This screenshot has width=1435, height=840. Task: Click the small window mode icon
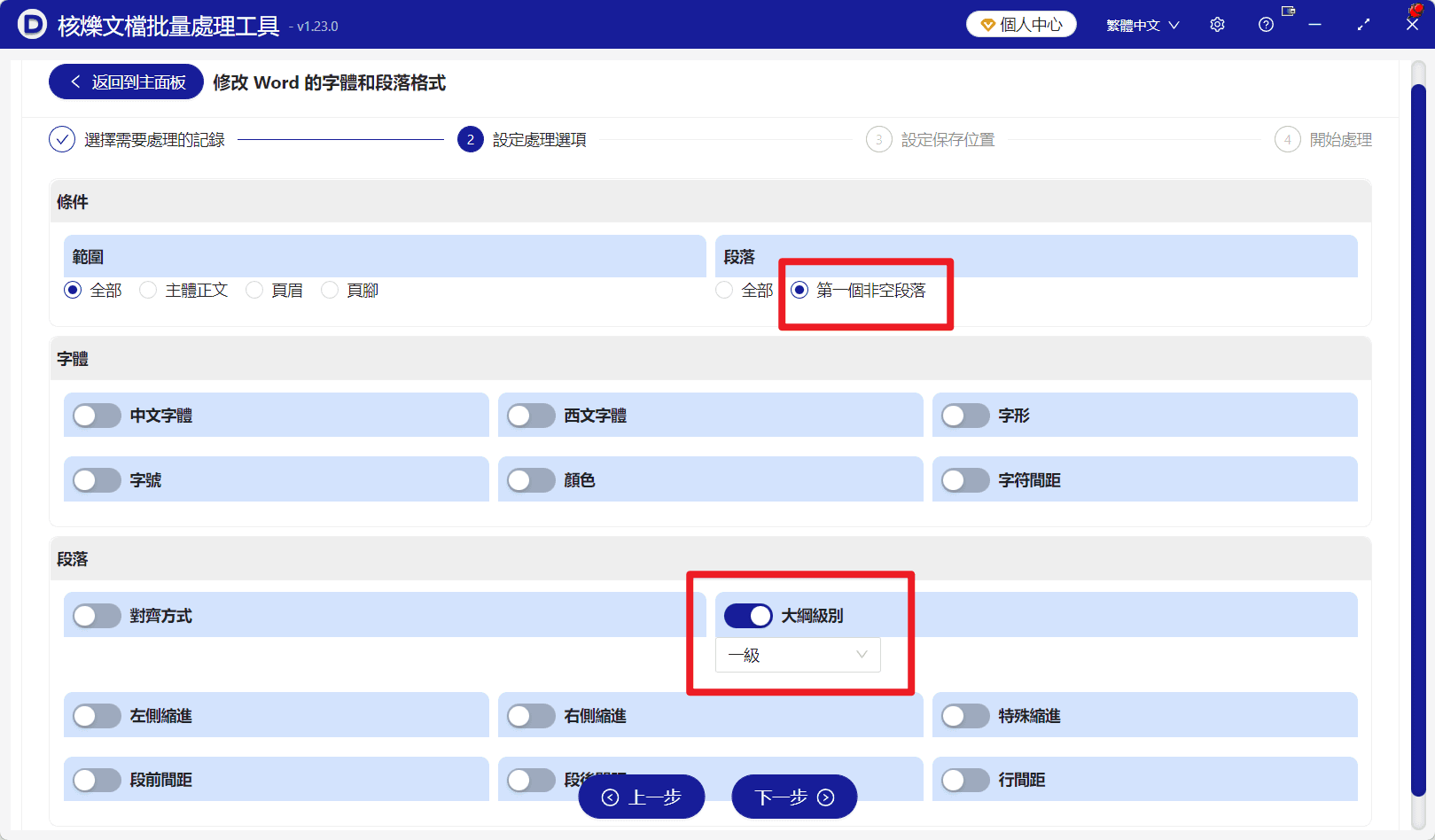1289,12
